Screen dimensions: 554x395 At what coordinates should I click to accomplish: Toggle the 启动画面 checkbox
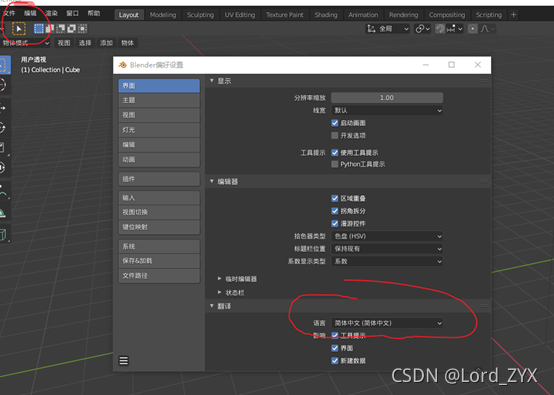(x=335, y=123)
